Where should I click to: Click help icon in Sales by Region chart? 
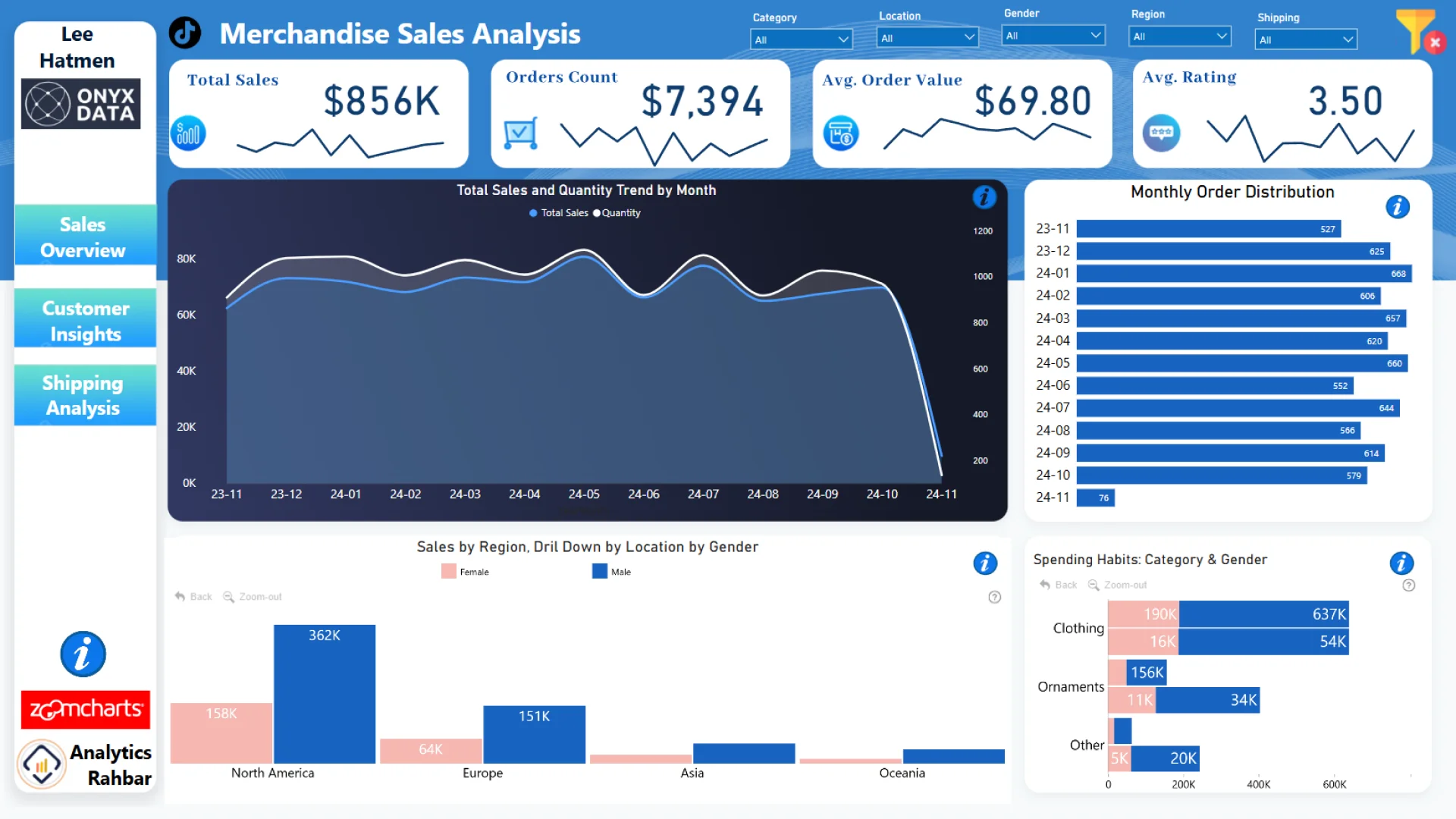995,597
